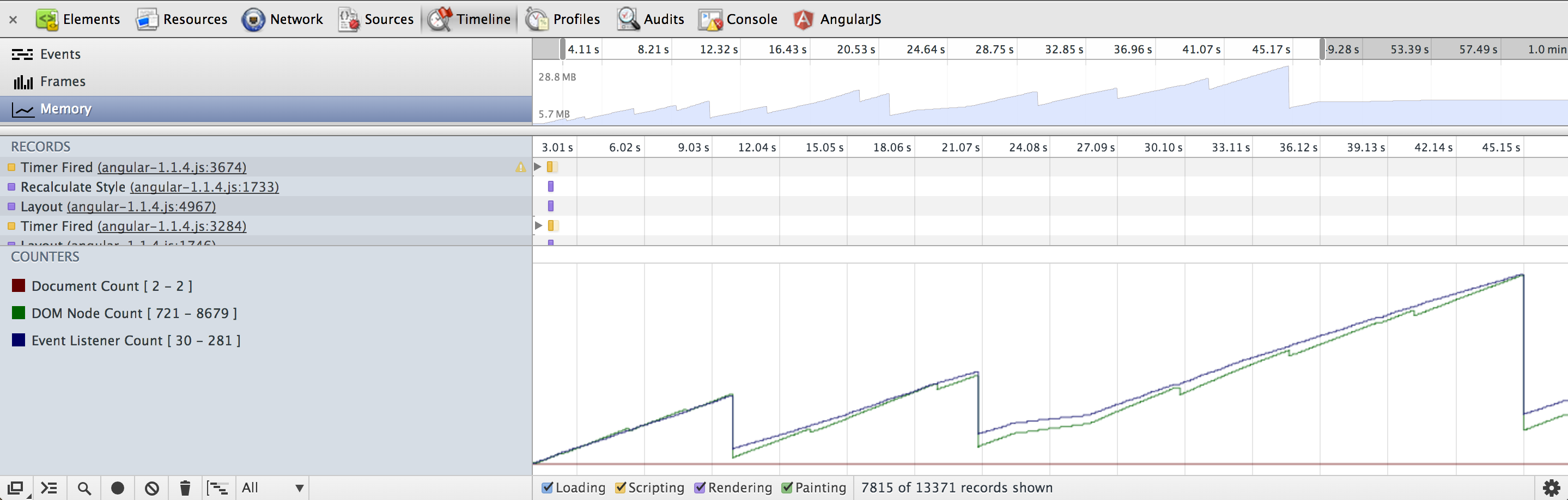The image size is (1568, 500).
Task: Open angular-1.1.4.js:3674 source link
Action: click(x=172, y=167)
